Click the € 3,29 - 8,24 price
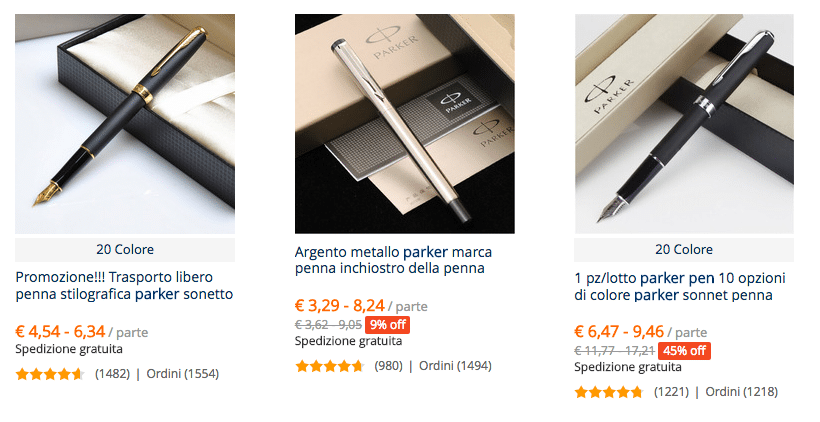The width and height of the screenshot is (820, 422). click(x=340, y=305)
